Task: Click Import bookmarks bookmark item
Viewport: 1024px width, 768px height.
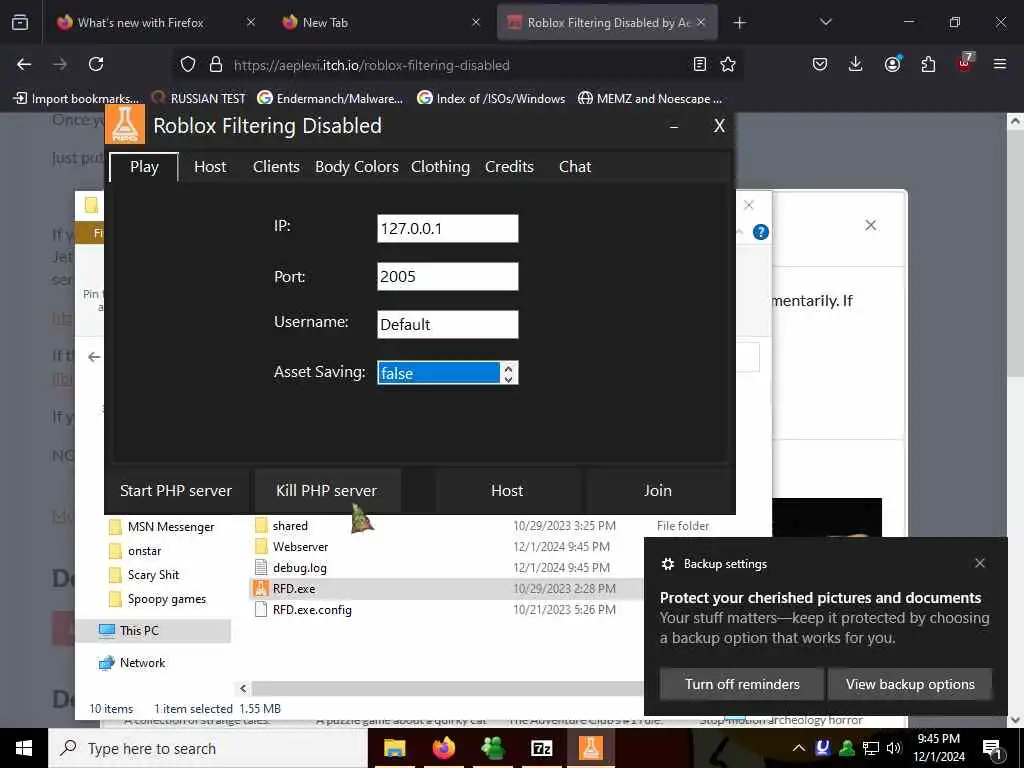Action: pyautogui.click(x=76, y=98)
